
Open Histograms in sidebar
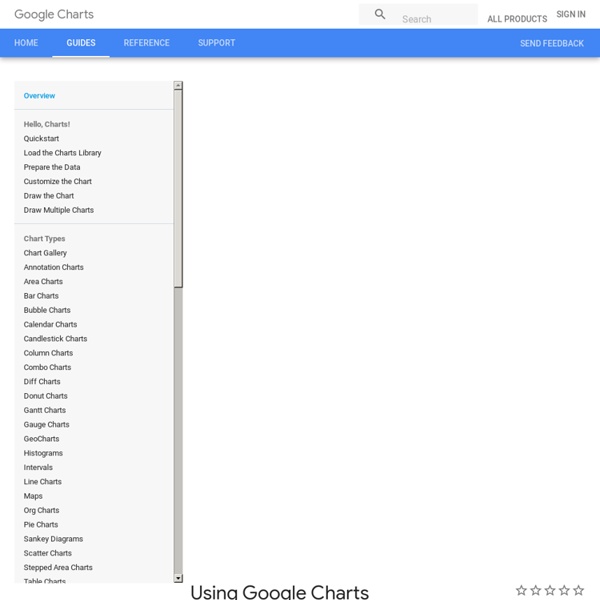[x=43, y=453]
